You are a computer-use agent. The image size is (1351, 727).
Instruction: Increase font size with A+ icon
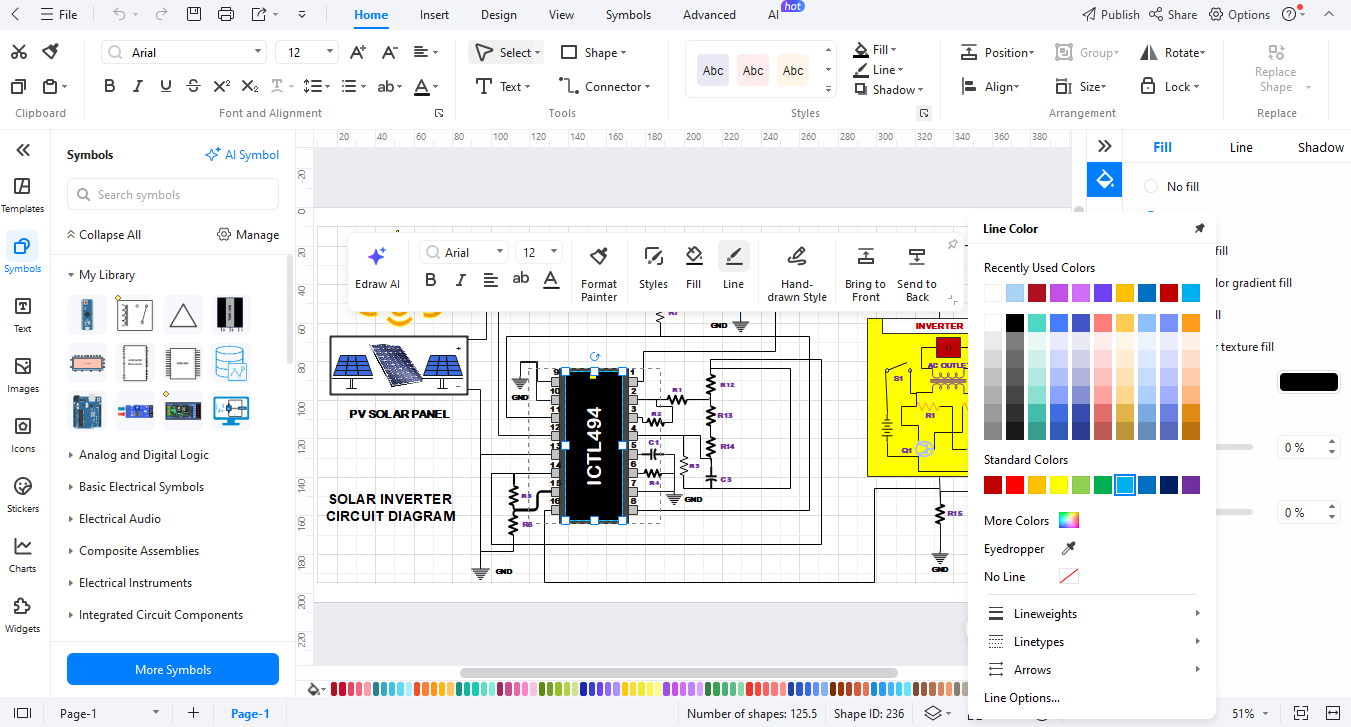(357, 52)
